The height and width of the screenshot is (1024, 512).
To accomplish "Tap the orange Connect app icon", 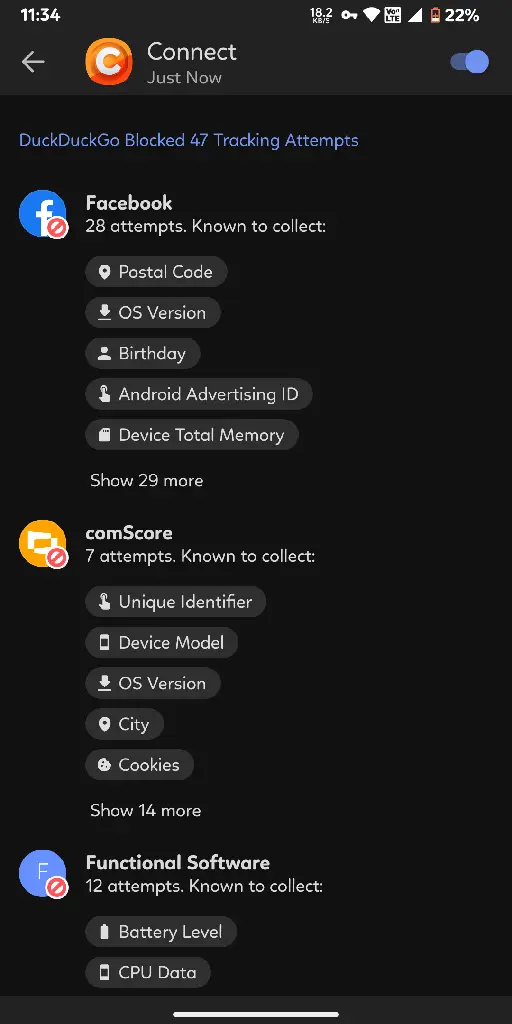I will 109,62.
